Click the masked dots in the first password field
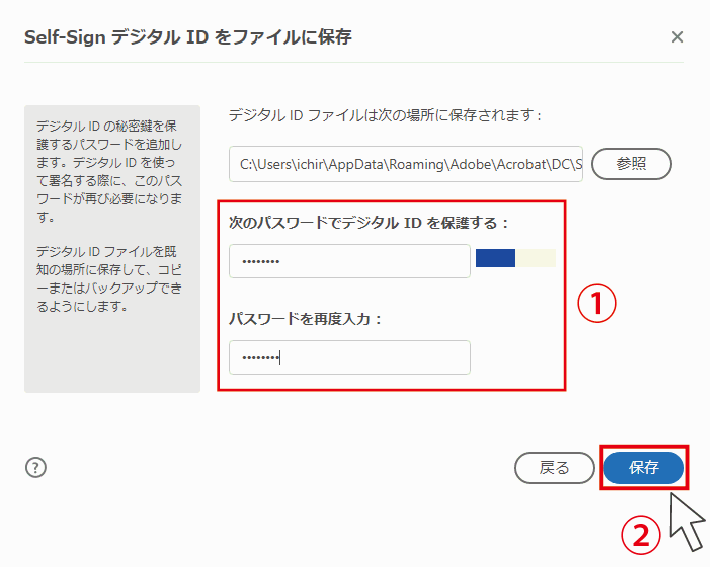Image resolution: width=710 pixels, height=567 pixels. click(260, 261)
